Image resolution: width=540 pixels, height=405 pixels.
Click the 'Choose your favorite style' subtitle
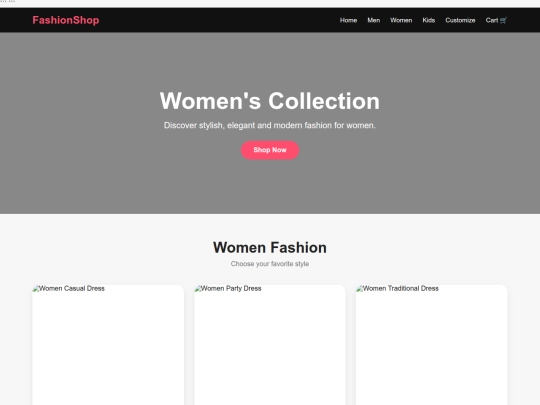(270, 264)
